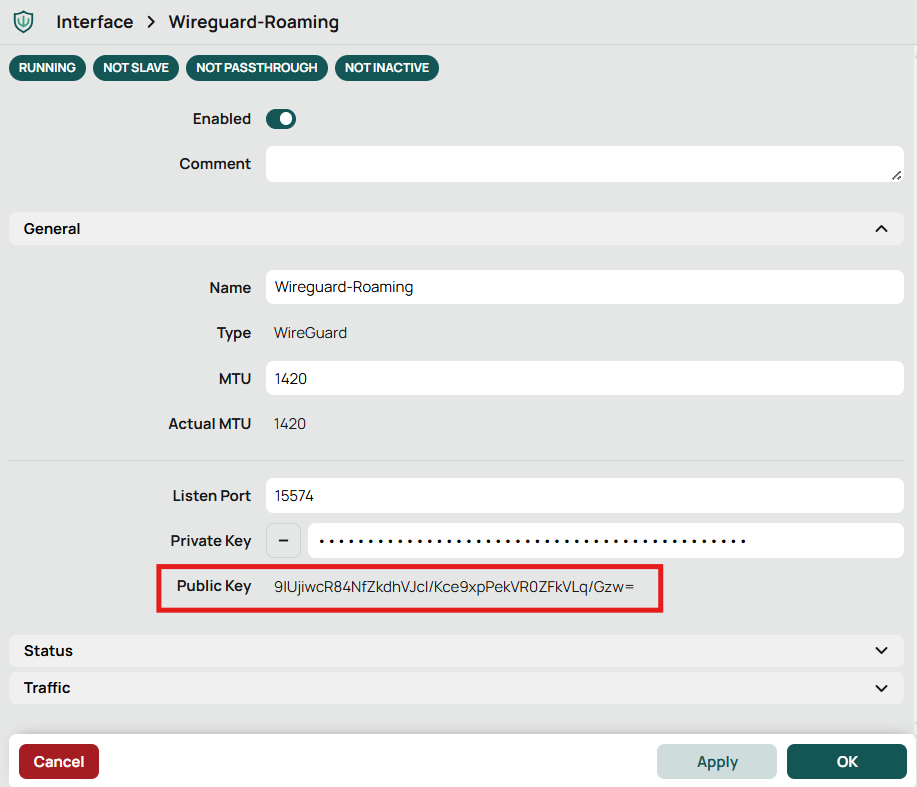Expand the Status section

coord(456,651)
